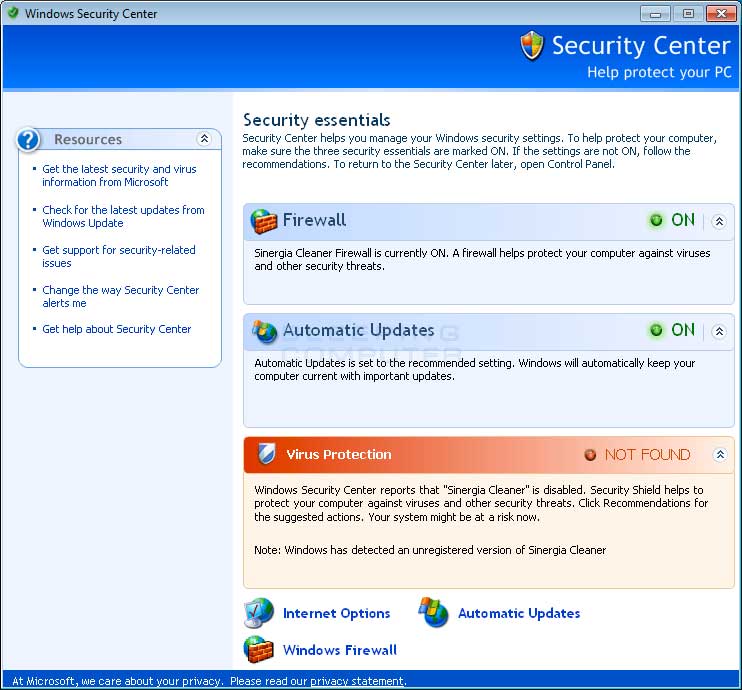
Task: Open 'Change the way Security Center alerts me'
Action: click(x=121, y=296)
